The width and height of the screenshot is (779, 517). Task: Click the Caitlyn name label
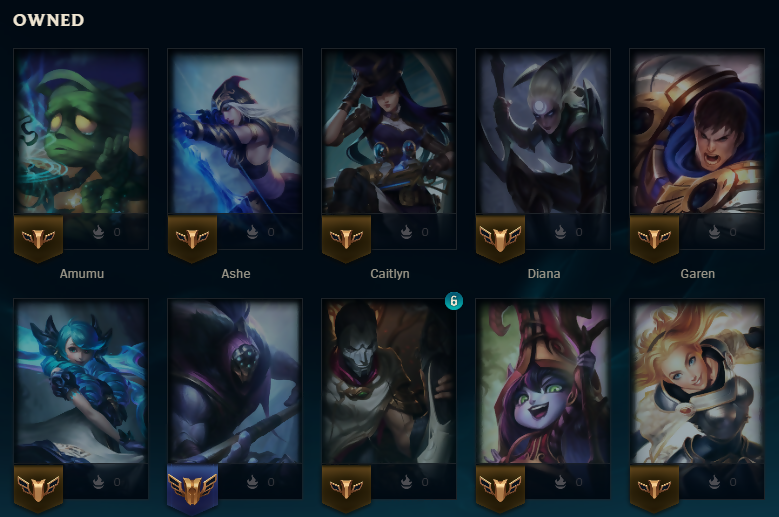pos(390,274)
